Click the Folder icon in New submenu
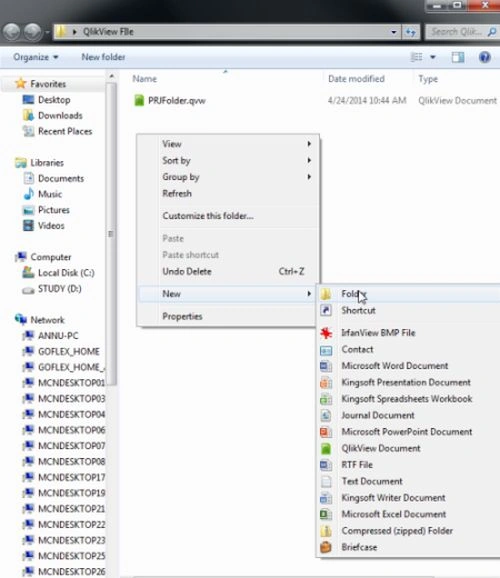500x578 pixels. click(326, 294)
